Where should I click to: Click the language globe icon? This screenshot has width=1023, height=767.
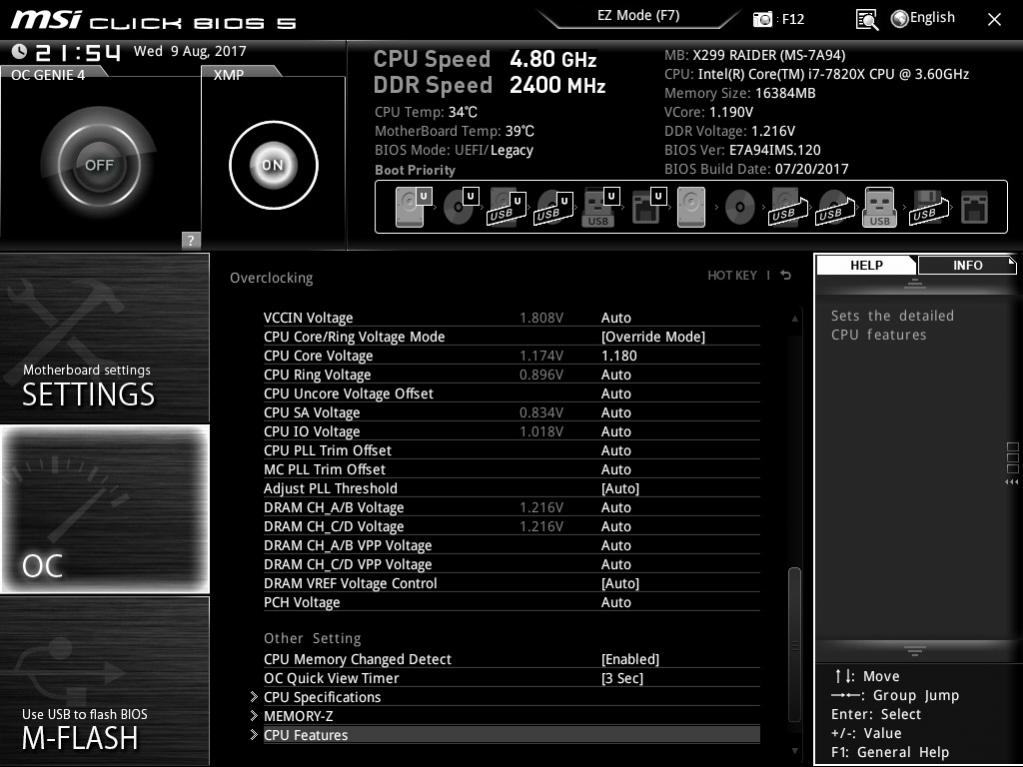[x=900, y=19]
